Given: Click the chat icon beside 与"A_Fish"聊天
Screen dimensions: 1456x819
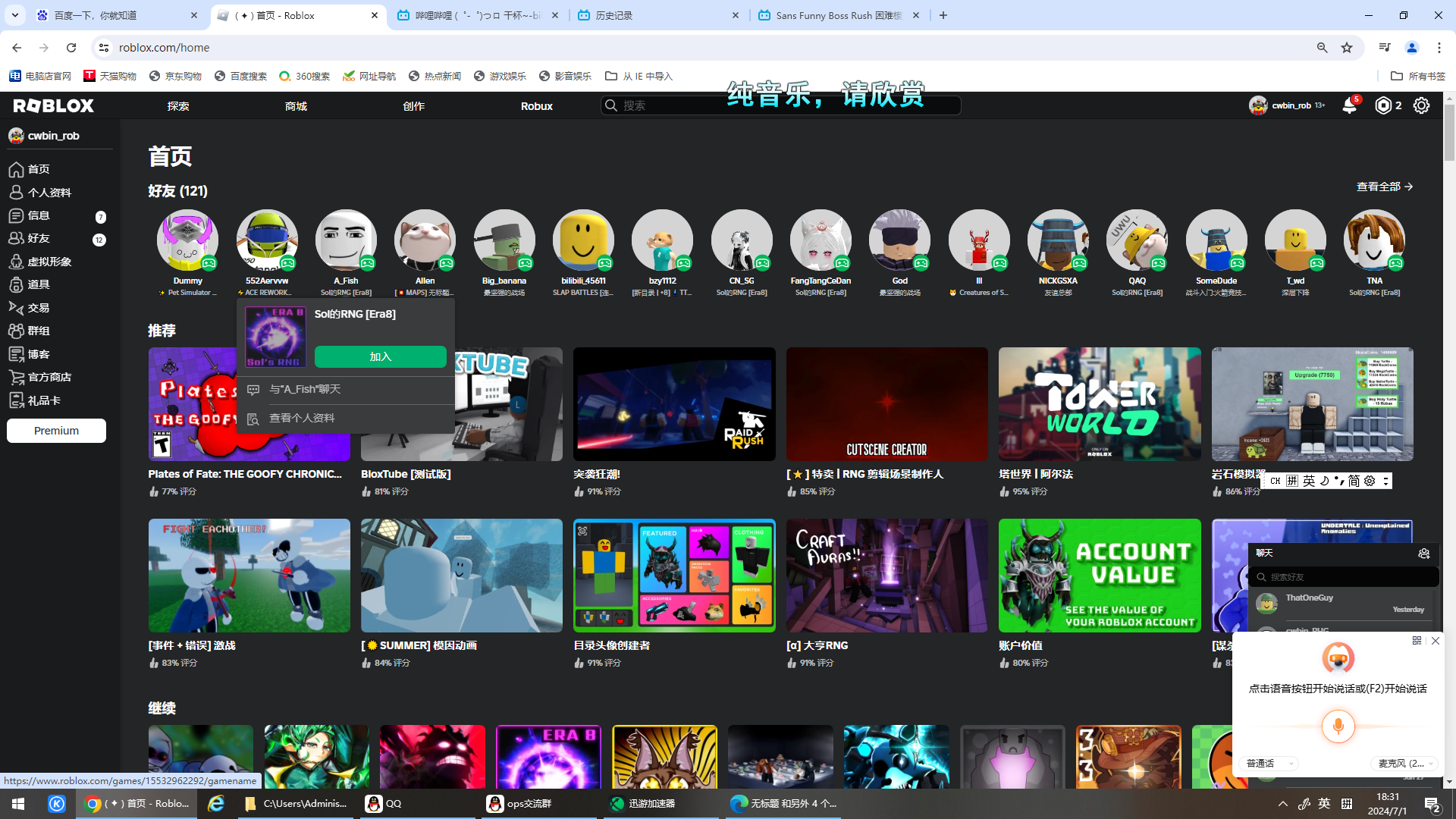Looking at the screenshot, I should pyautogui.click(x=253, y=390).
